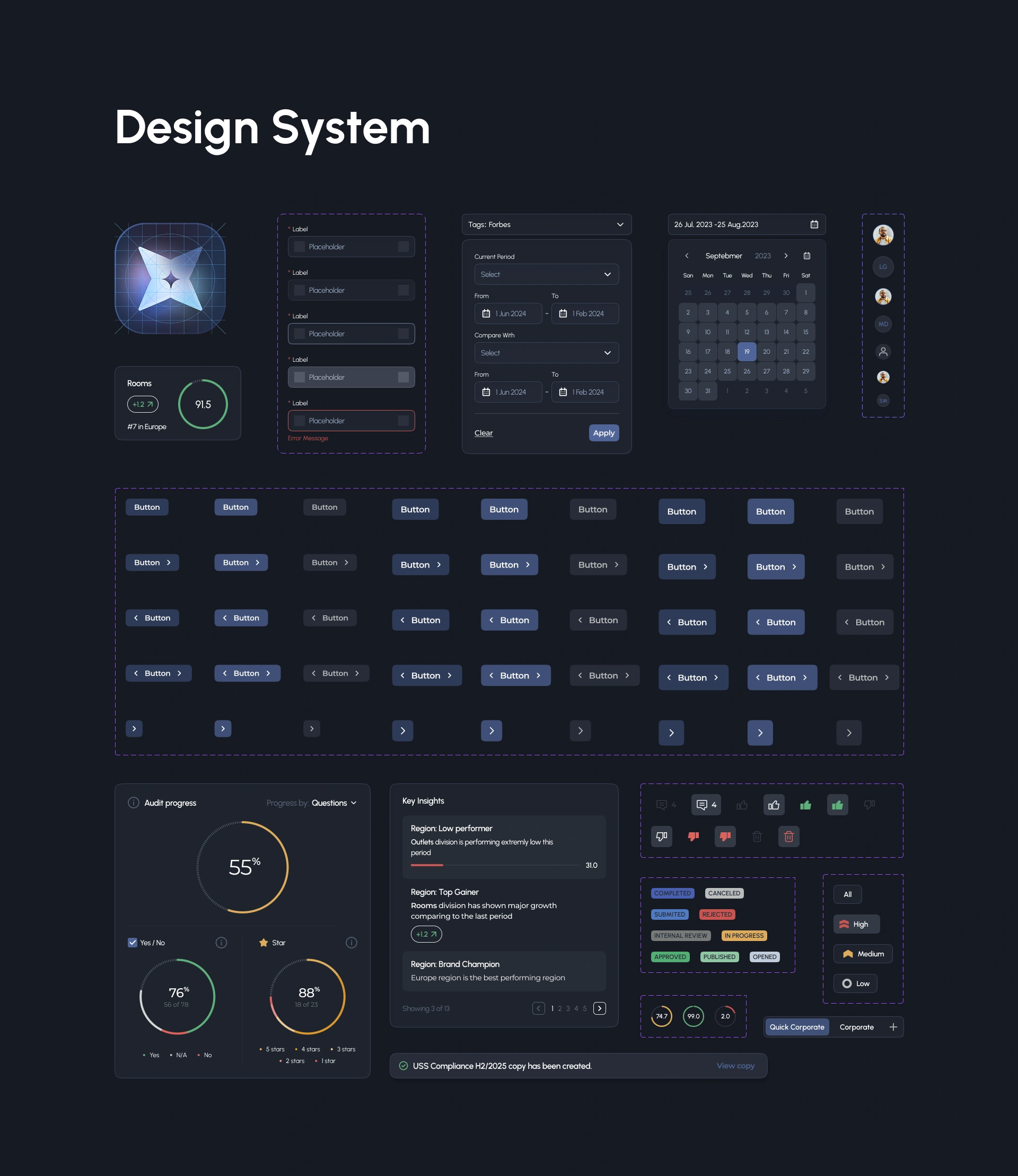The width and height of the screenshot is (1018, 1176).
Task: Switch to the Quick Corporate tab
Action: (796, 1027)
